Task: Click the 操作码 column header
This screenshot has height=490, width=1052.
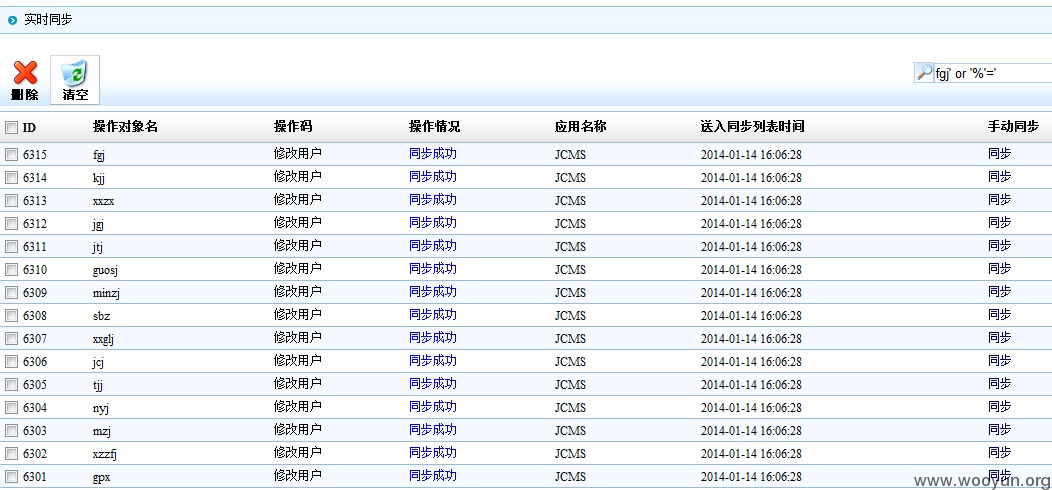Action: [x=293, y=127]
